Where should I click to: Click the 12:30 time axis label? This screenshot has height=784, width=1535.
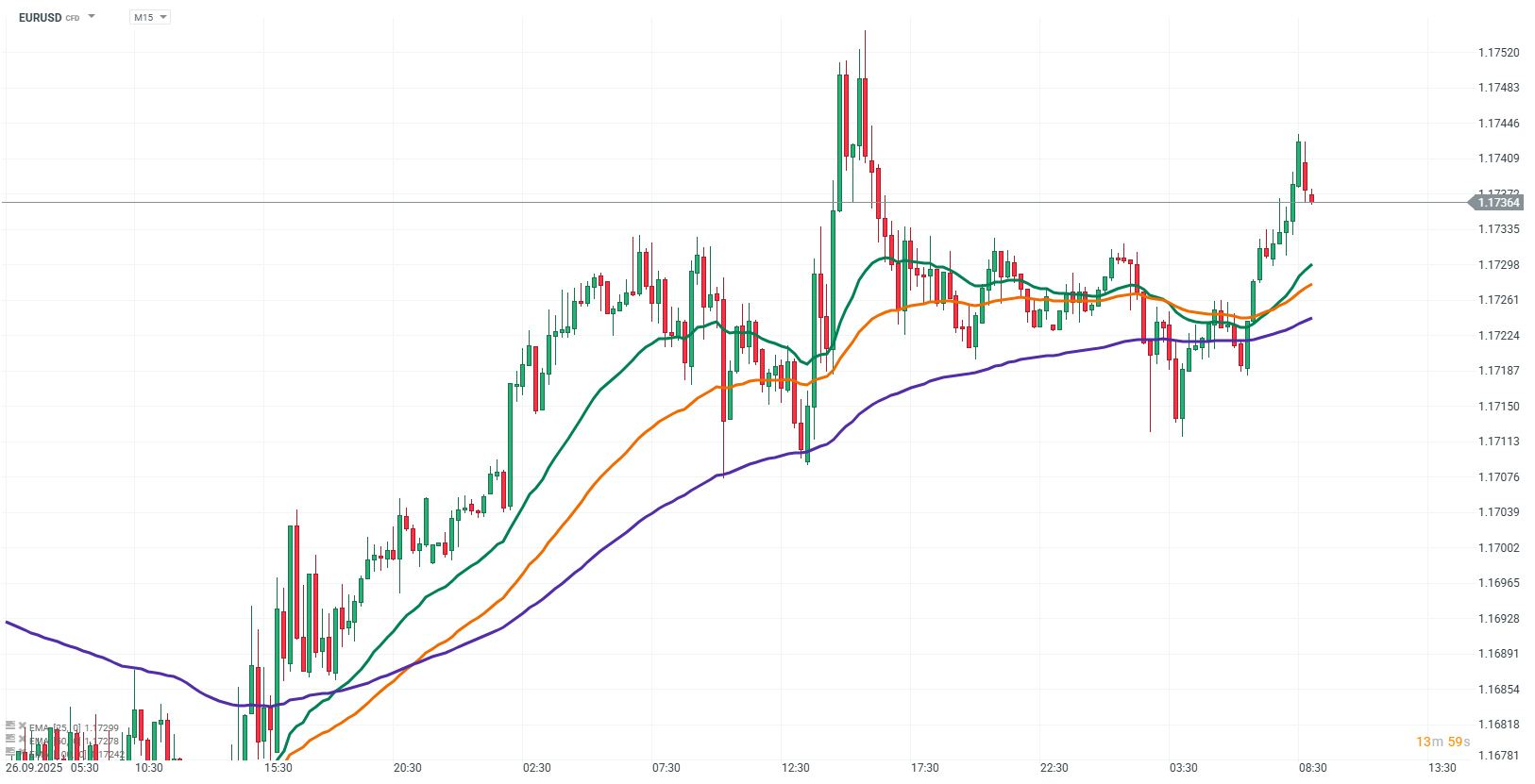pos(795,768)
